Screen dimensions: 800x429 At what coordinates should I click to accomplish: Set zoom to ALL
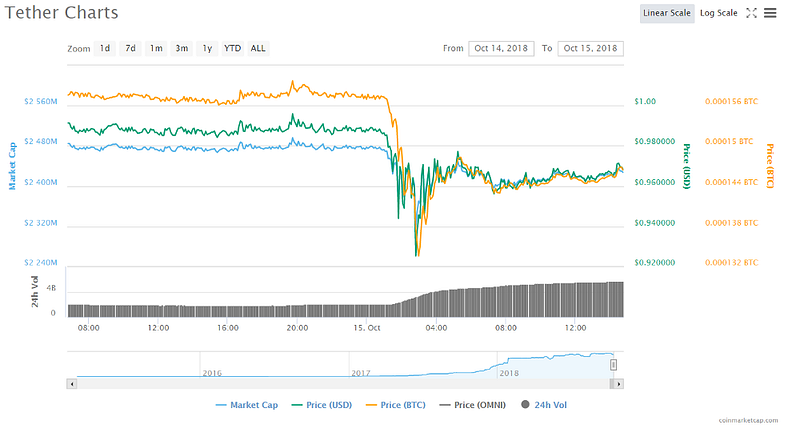pos(258,48)
